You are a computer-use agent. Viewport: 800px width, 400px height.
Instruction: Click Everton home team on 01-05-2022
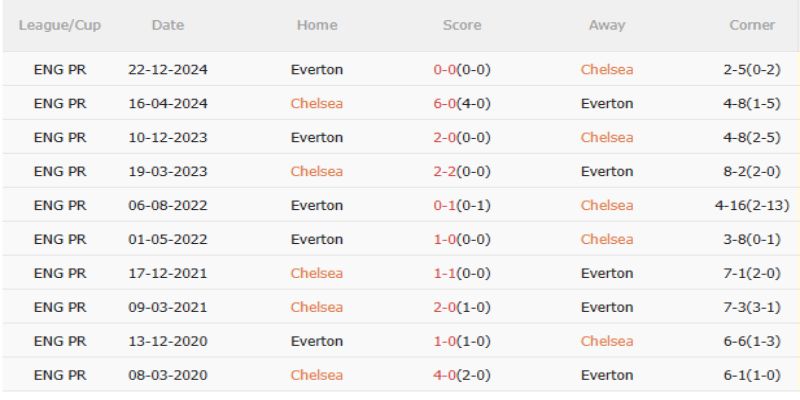pyautogui.click(x=316, y=240)
